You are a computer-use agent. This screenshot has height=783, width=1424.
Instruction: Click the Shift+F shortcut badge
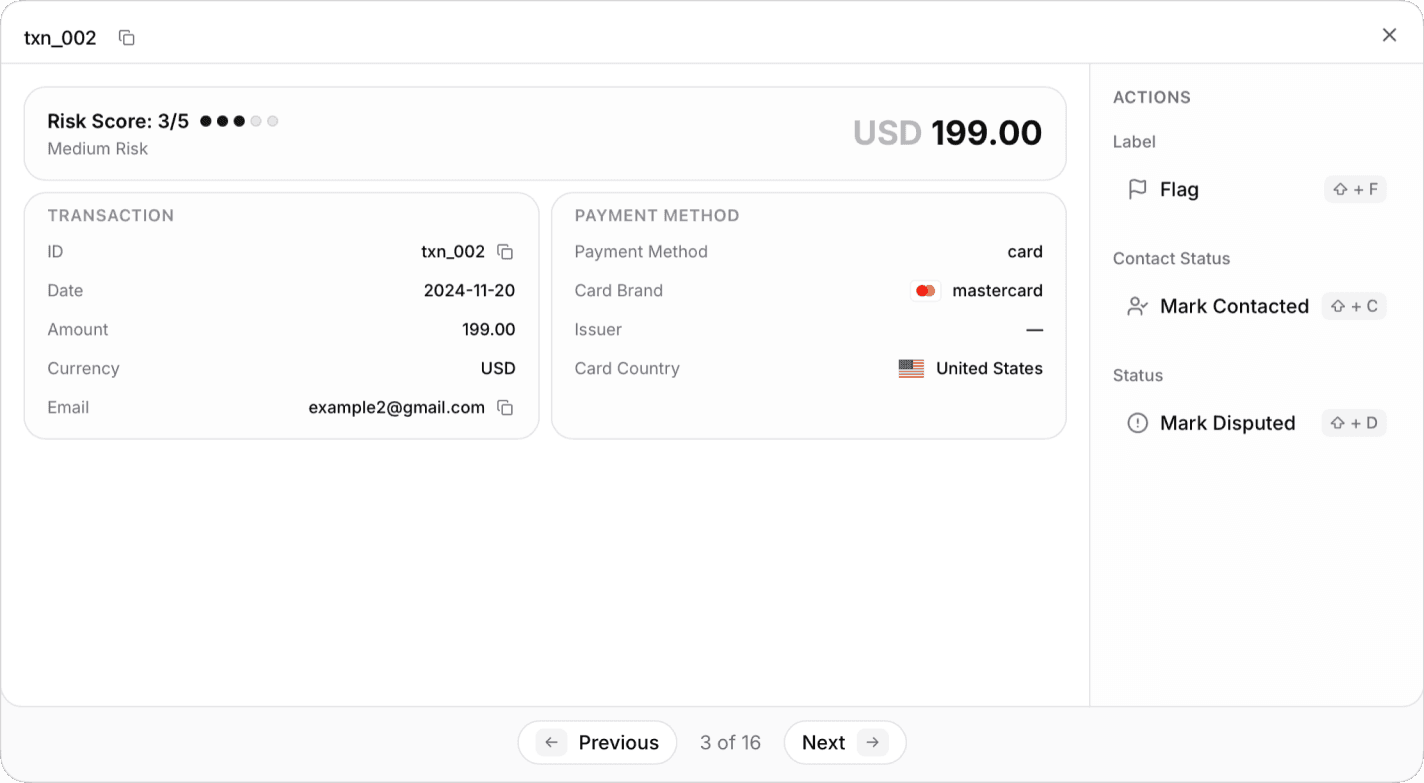[1355, 189]
